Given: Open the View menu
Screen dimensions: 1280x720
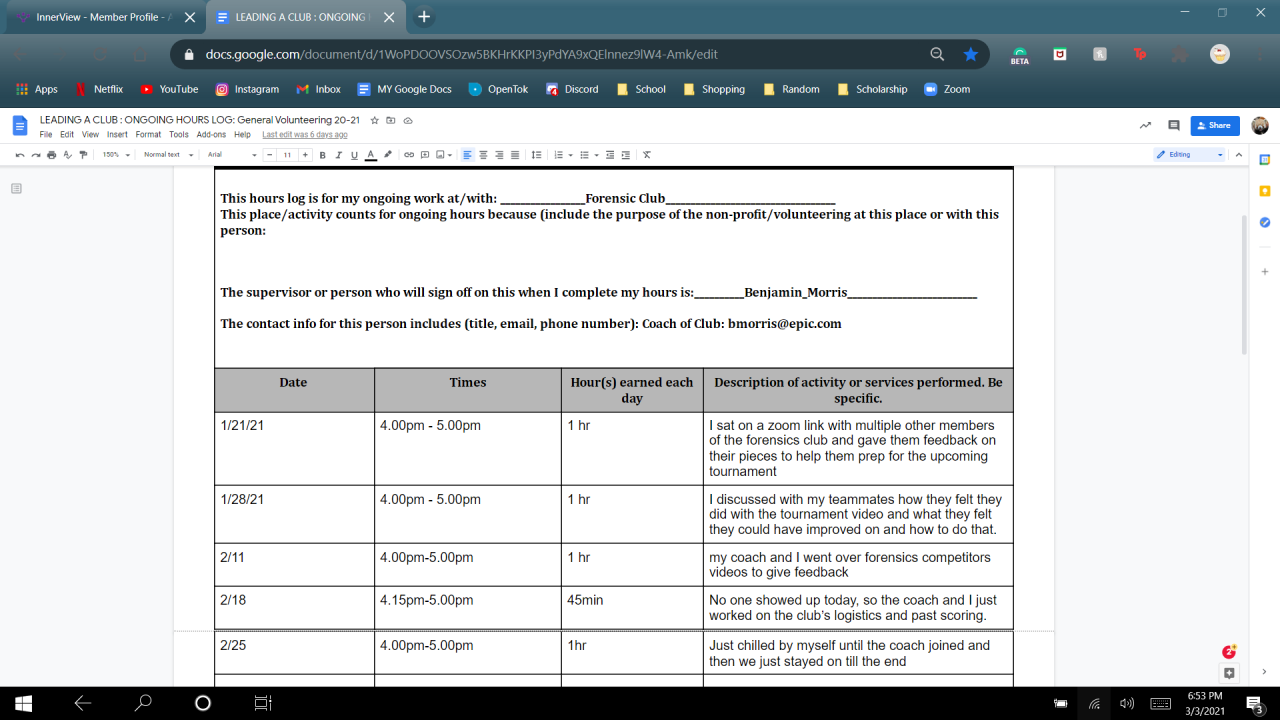Looking at the screenshot, I should (x=90, y=134).
